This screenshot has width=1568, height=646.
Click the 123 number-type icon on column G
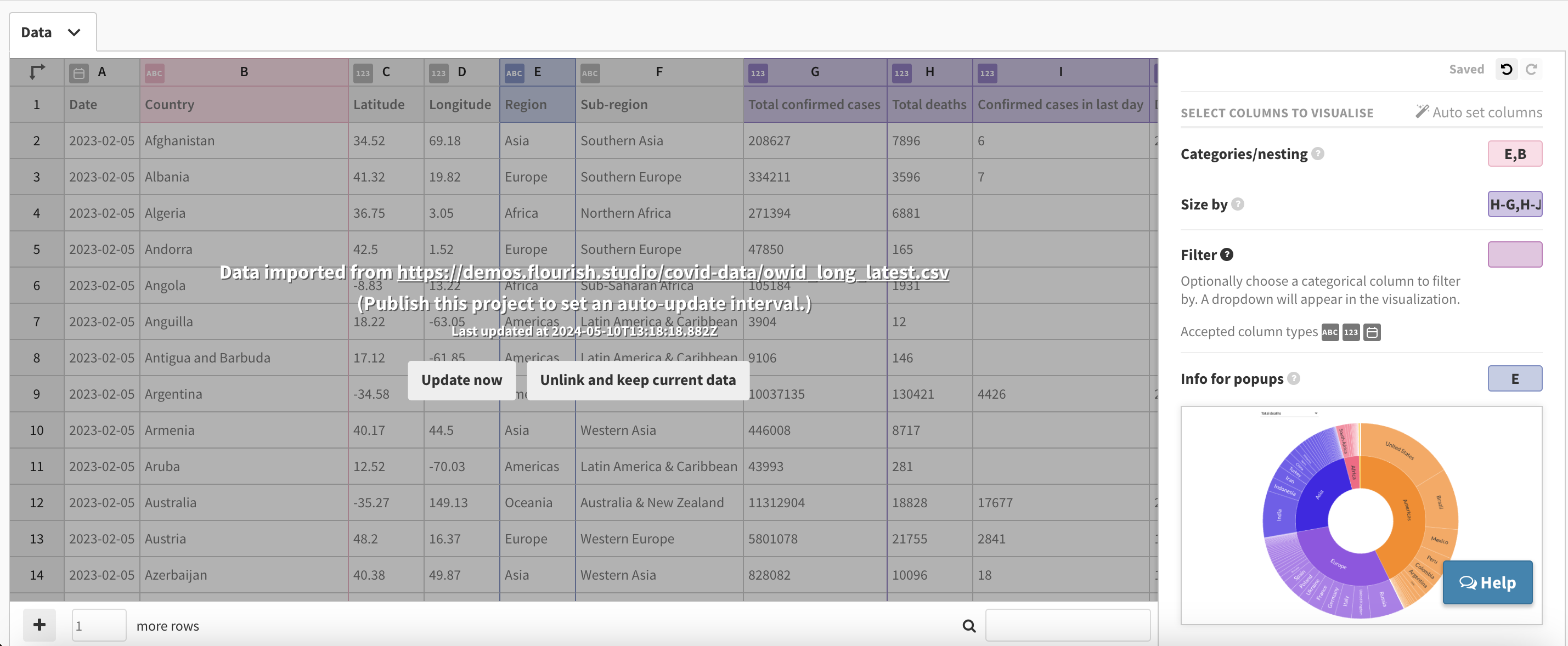[x=757, y=73]
